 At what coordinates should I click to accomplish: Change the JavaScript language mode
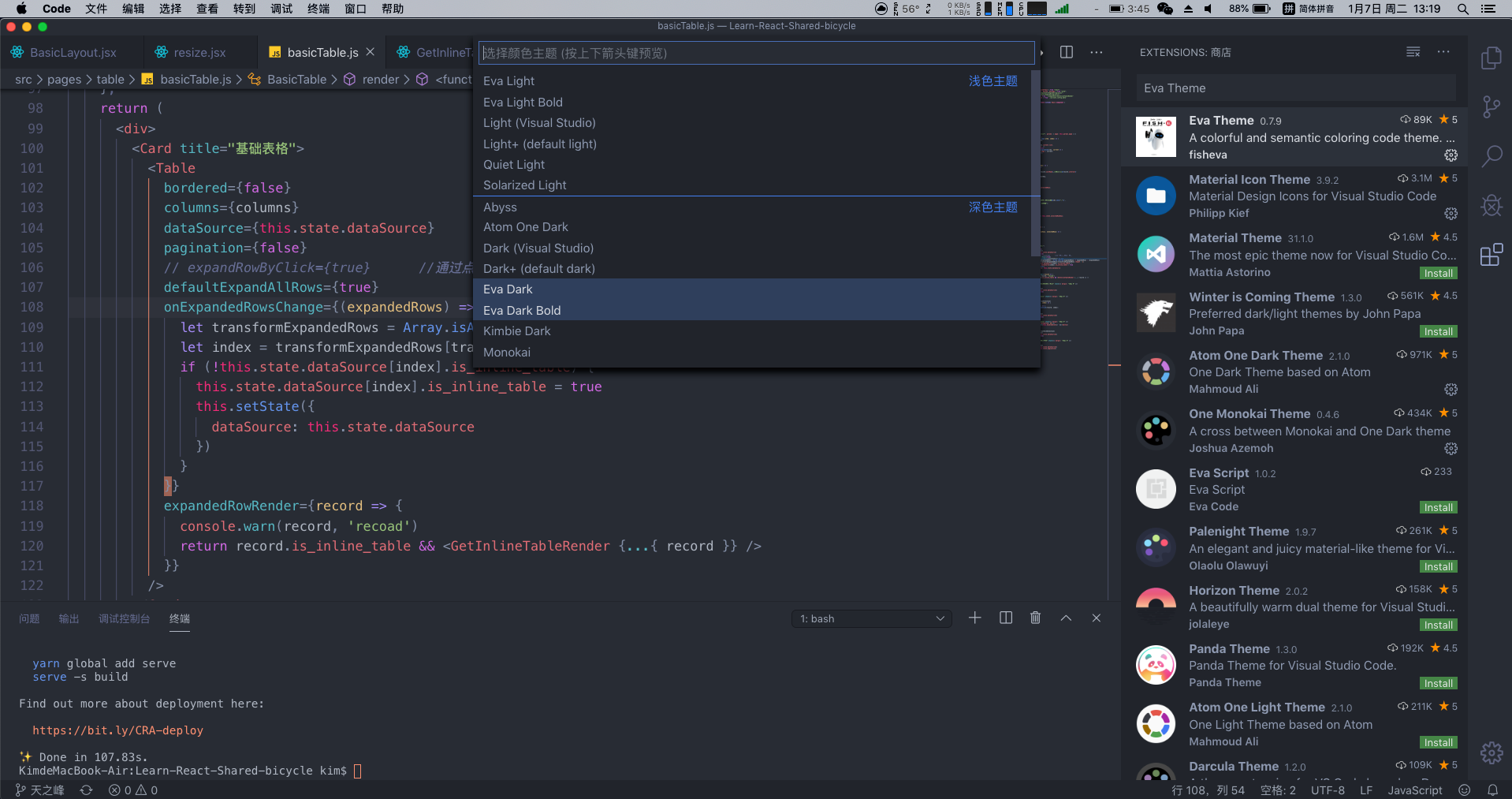1414,790
